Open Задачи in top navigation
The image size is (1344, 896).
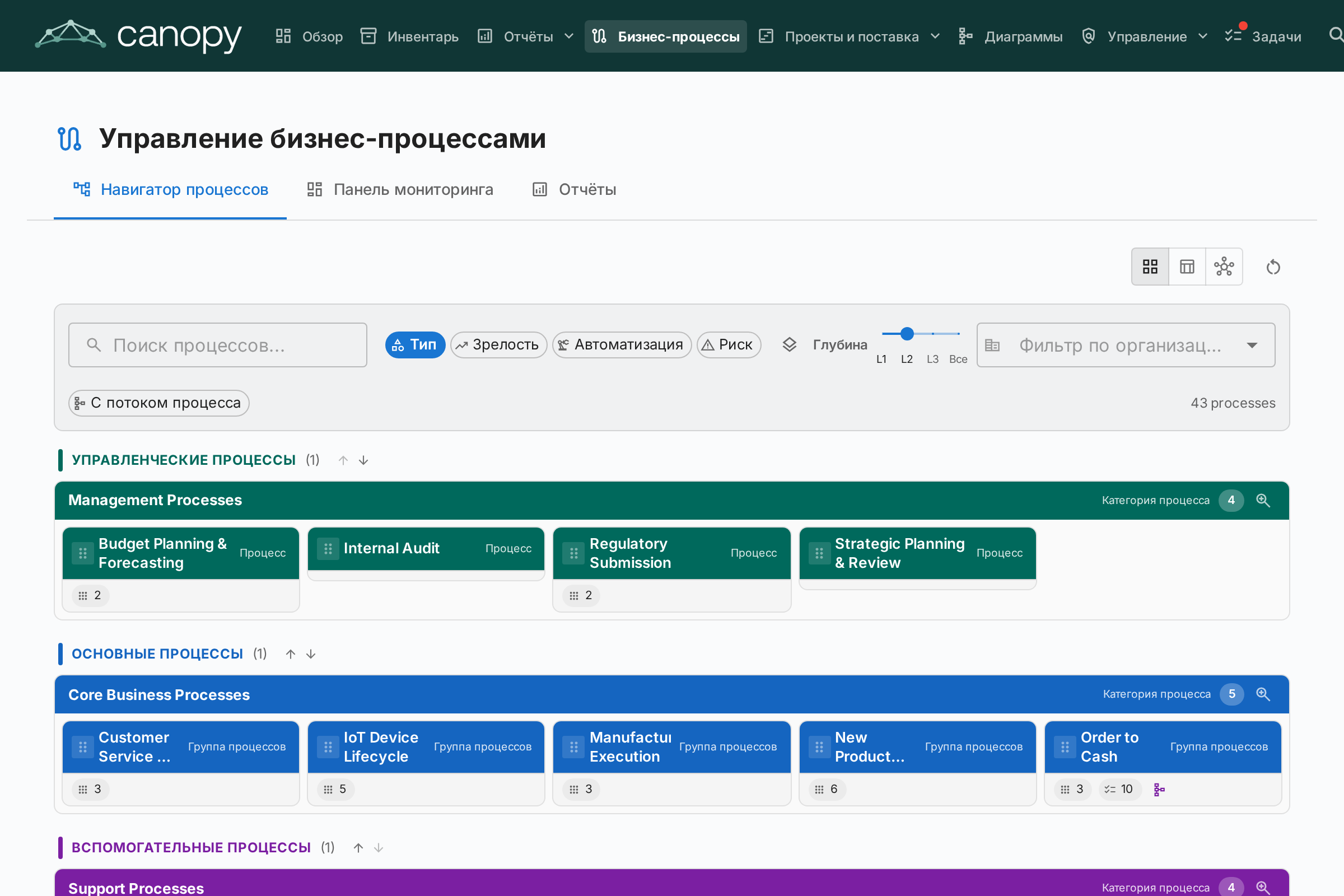coord(1263,36)
